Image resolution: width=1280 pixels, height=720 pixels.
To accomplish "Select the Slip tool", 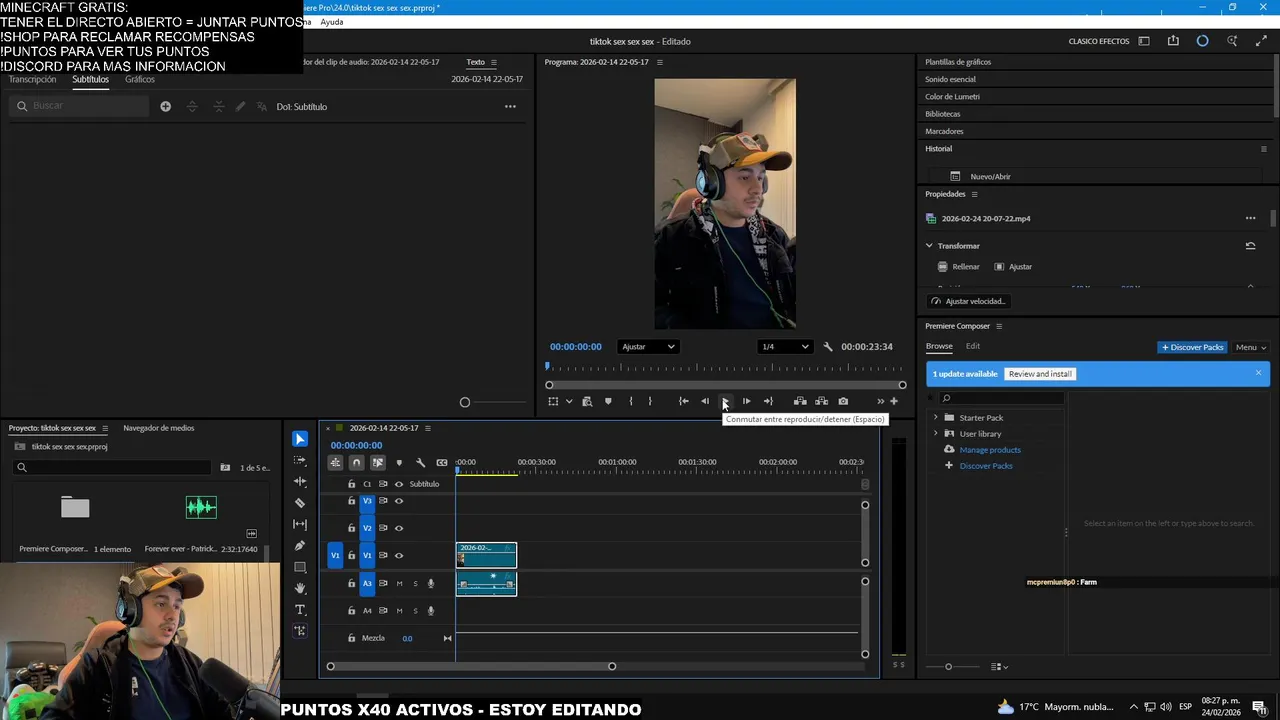I will coord(300,524).
